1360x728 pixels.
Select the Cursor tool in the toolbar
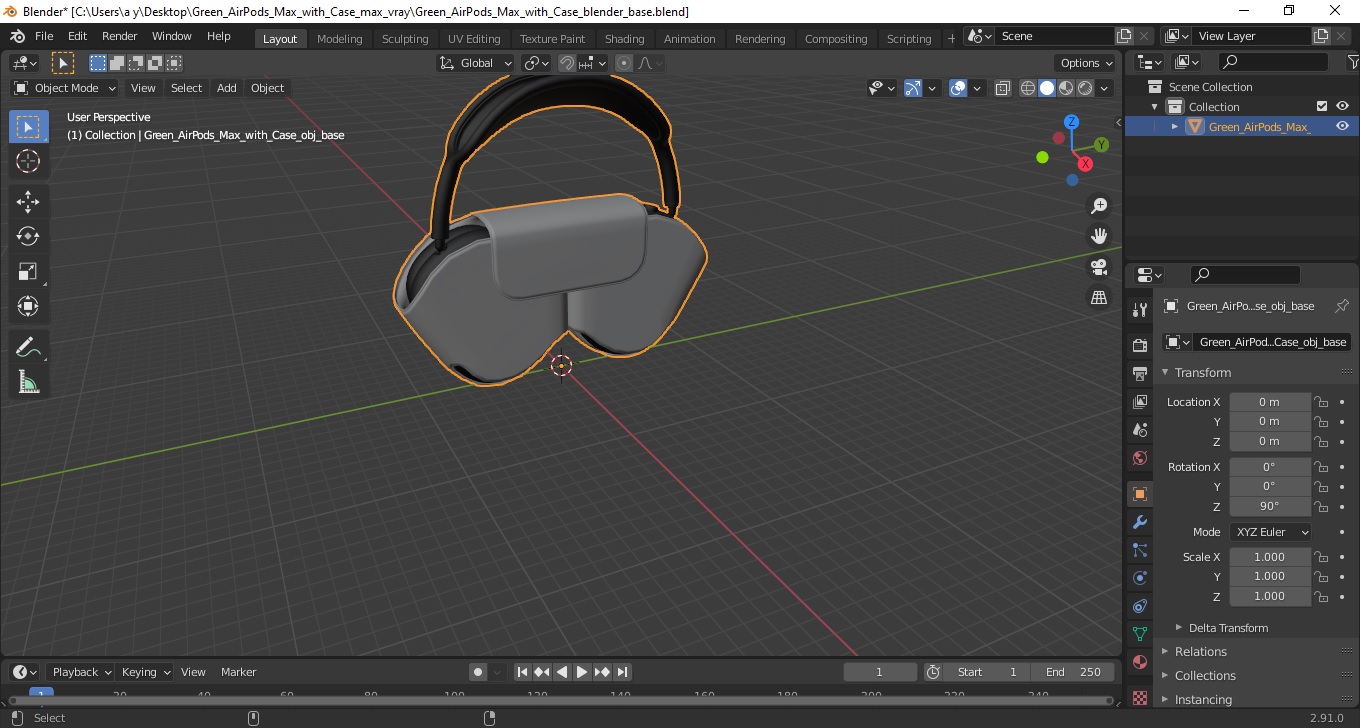pos(28,161)
